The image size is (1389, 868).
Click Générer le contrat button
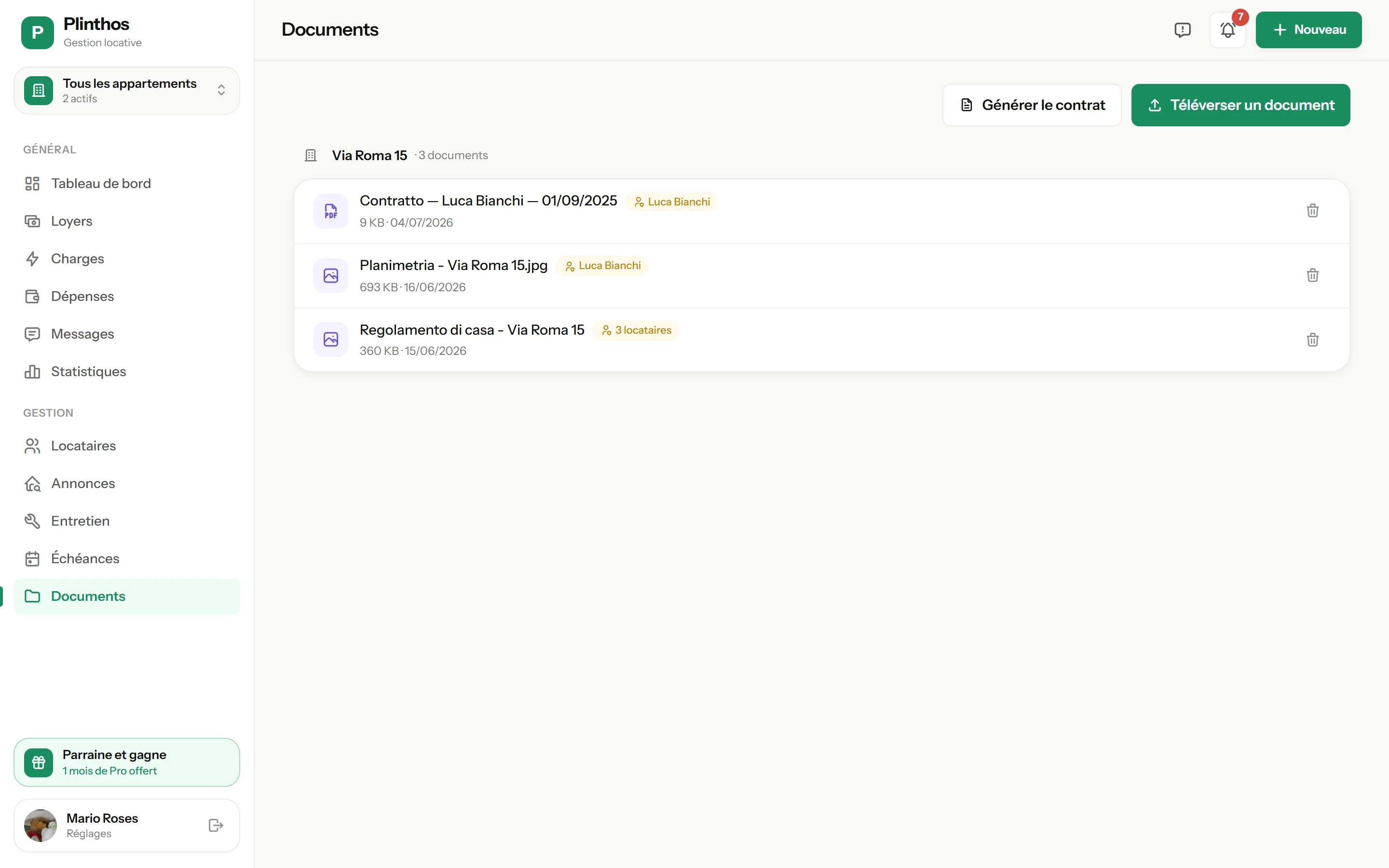click(1032, 105)
